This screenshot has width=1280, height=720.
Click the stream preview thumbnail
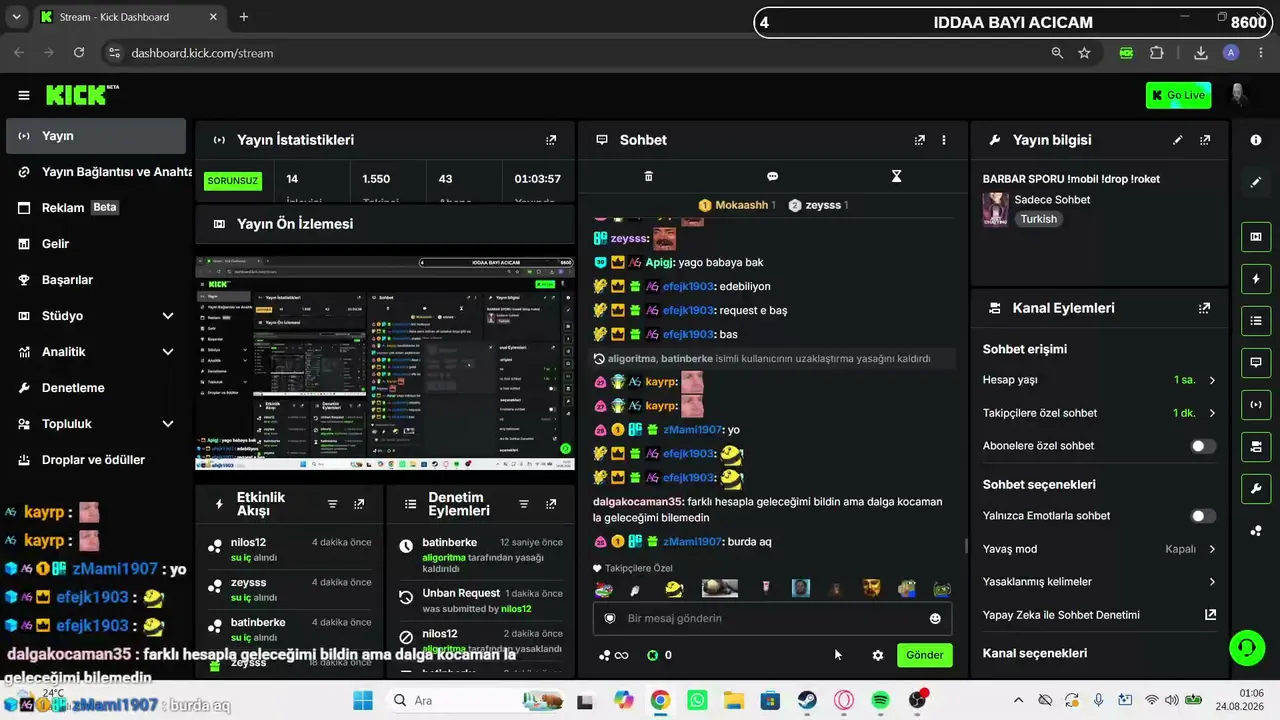[x=385, y=363]
